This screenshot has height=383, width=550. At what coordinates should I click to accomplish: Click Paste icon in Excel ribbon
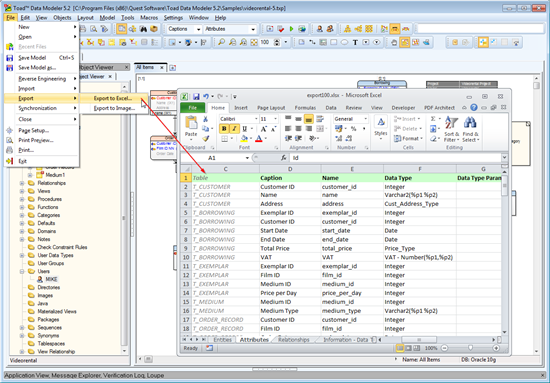pos(191,123)
